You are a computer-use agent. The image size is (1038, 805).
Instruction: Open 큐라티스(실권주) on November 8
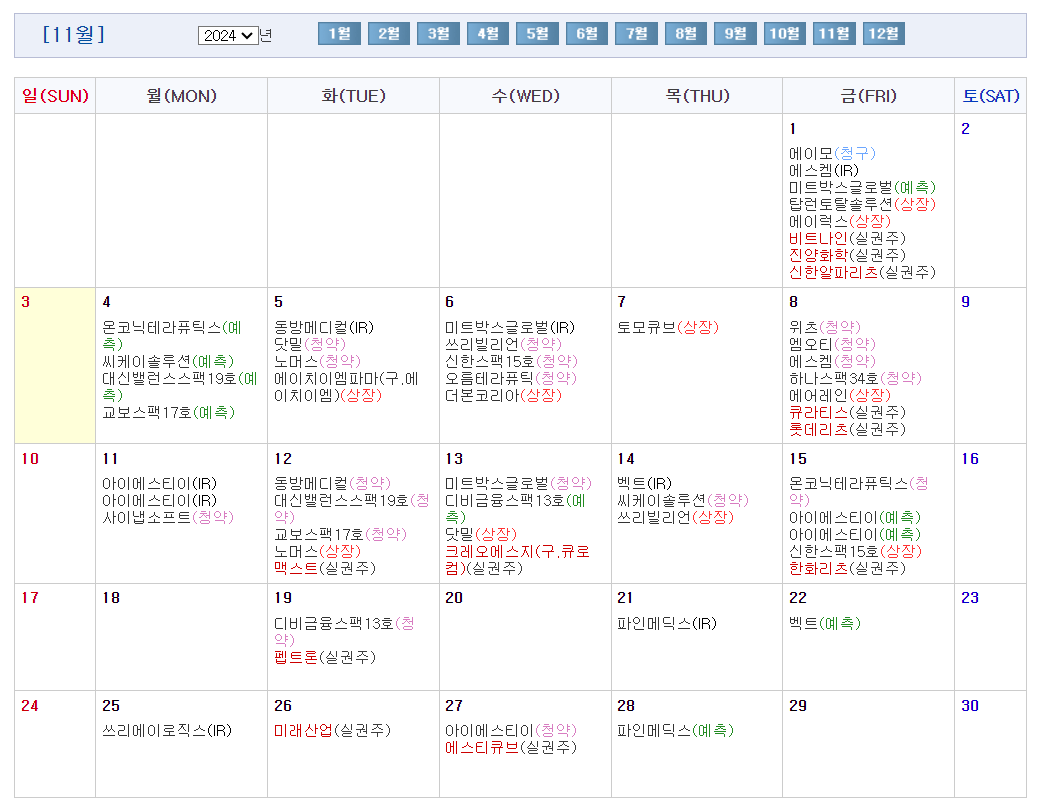tap(847, 412)
